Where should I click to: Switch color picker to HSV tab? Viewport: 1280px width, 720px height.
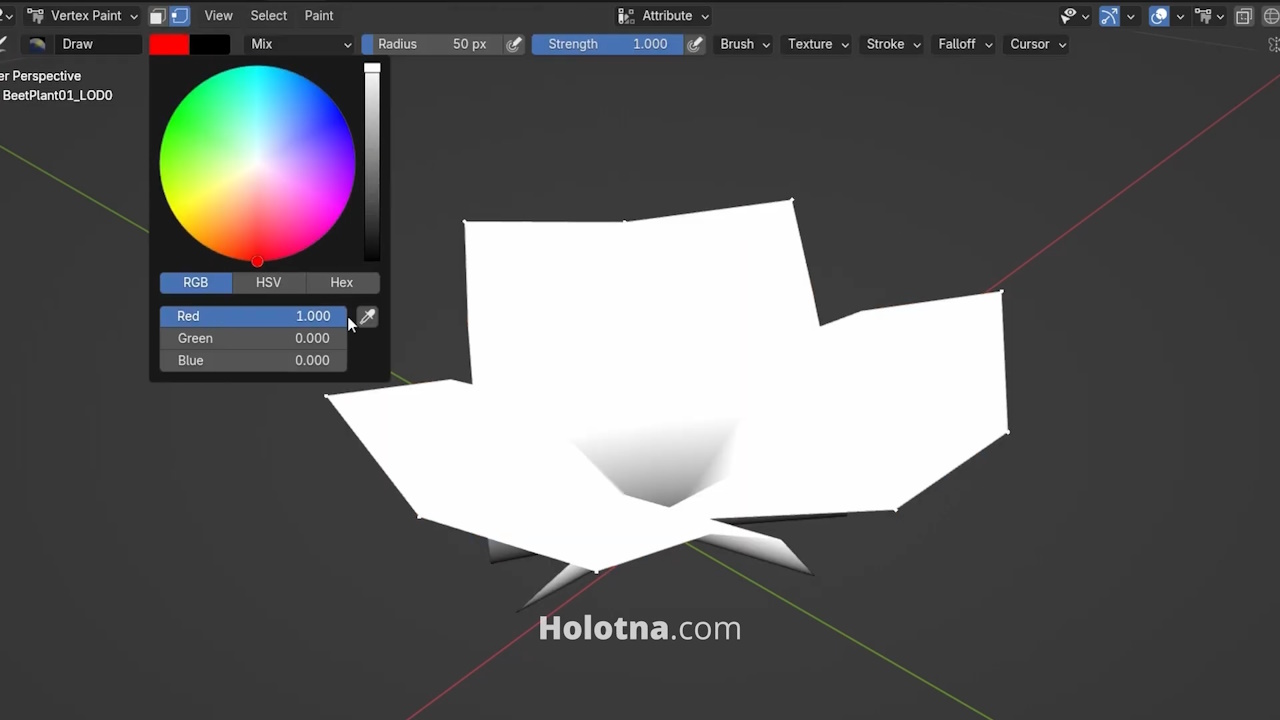[268, 282]
